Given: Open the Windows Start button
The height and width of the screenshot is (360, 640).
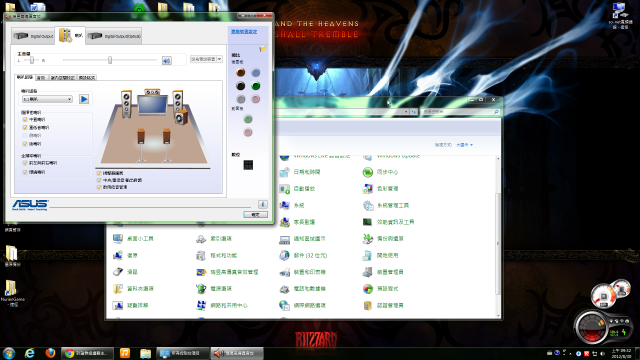Looking at the screenshot, I should pos(9,353).
